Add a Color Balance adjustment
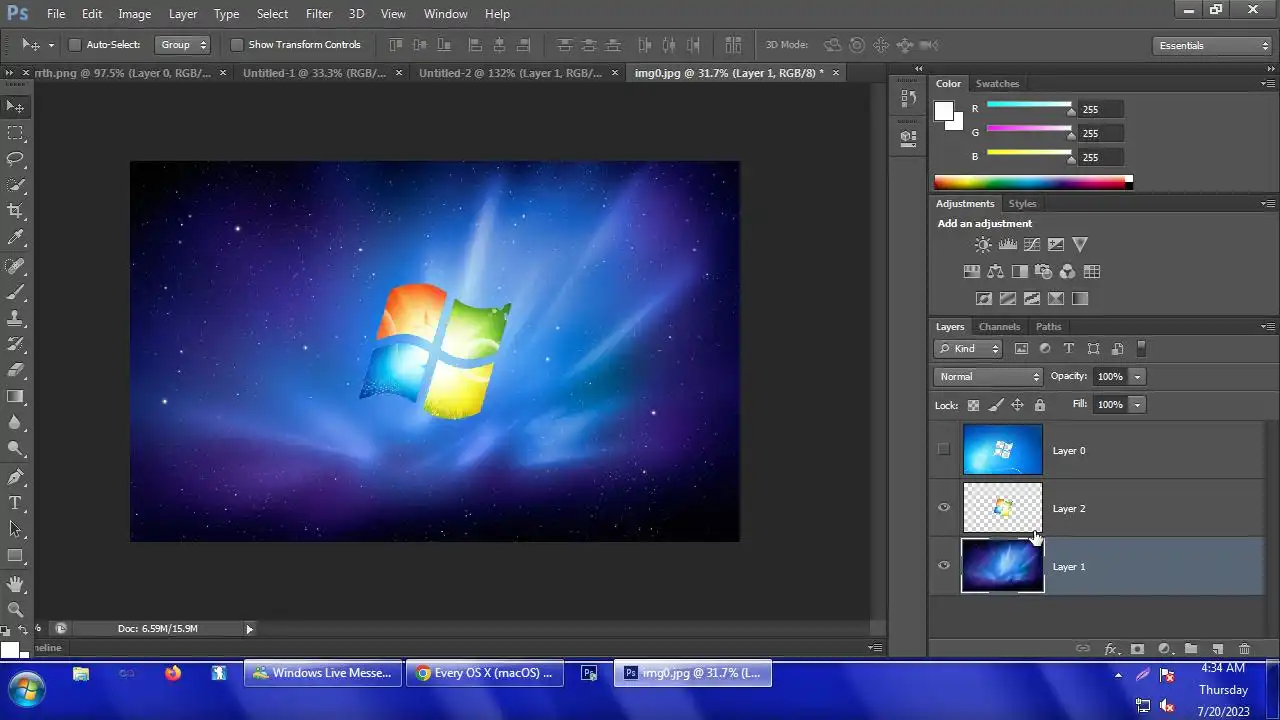The height and width of the screenshot is (720, 1280). click(995, 271)
